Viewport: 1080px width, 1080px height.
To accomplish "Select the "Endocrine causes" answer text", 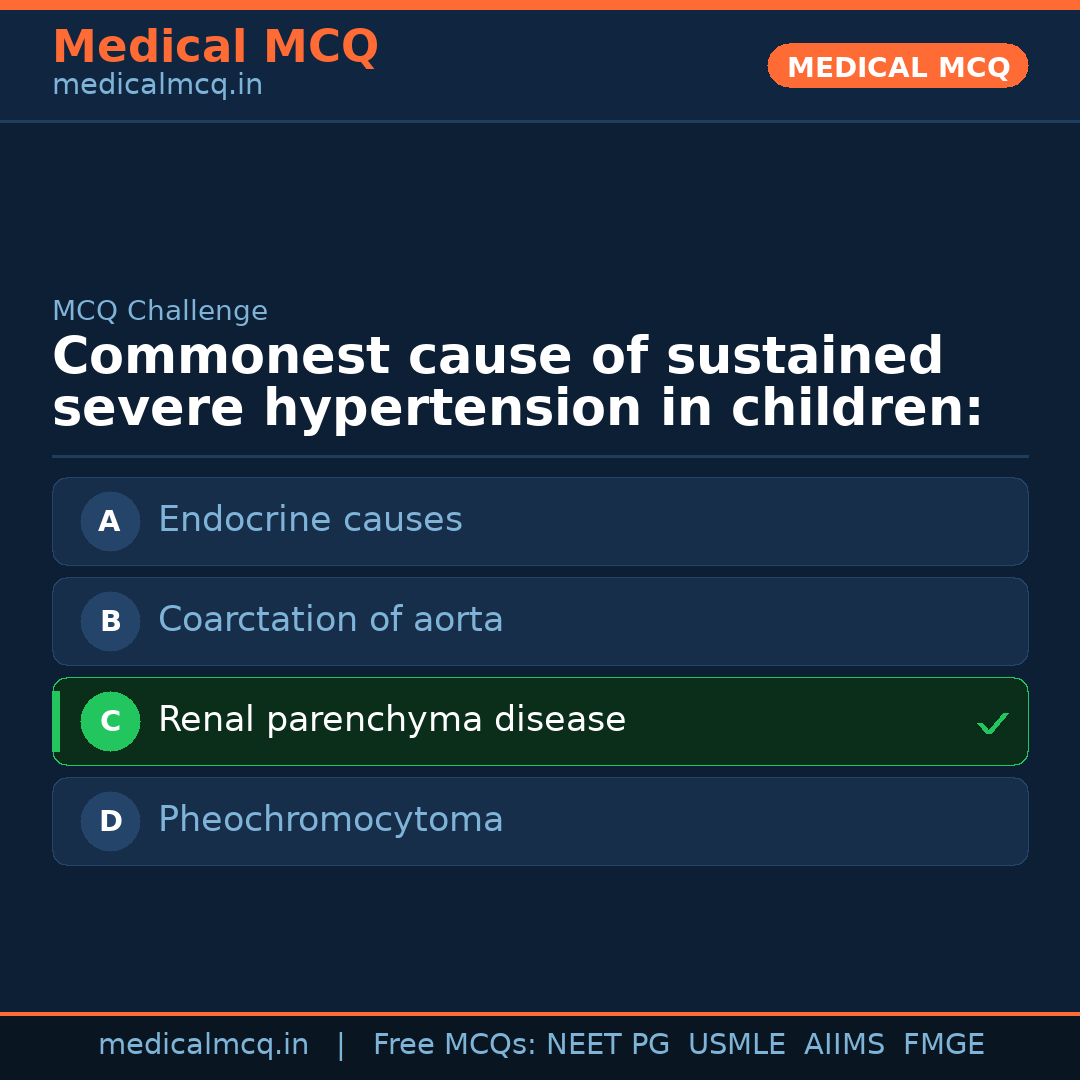I will (310, 520).
